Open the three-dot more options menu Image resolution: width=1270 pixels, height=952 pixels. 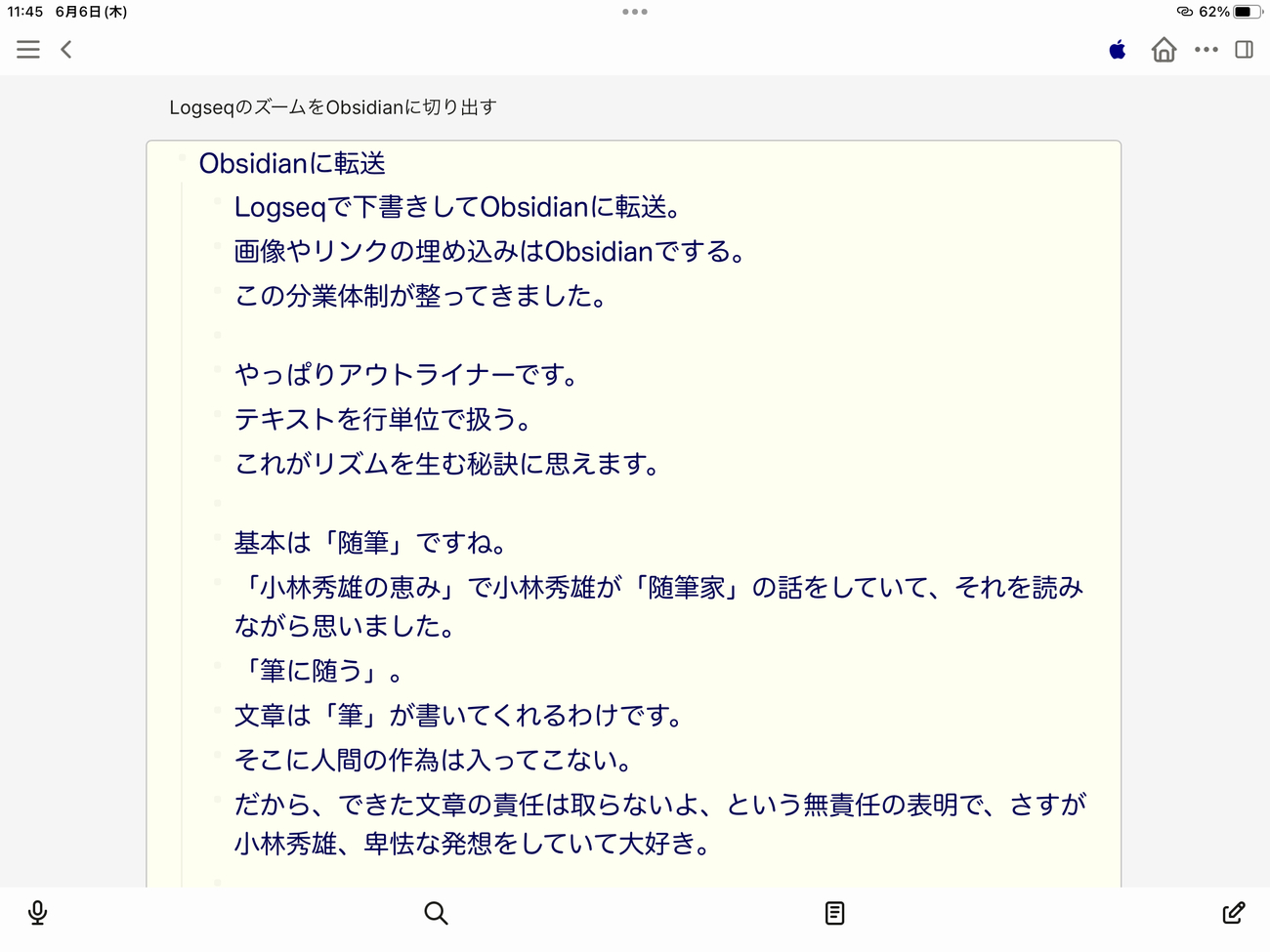point(1206,50)
